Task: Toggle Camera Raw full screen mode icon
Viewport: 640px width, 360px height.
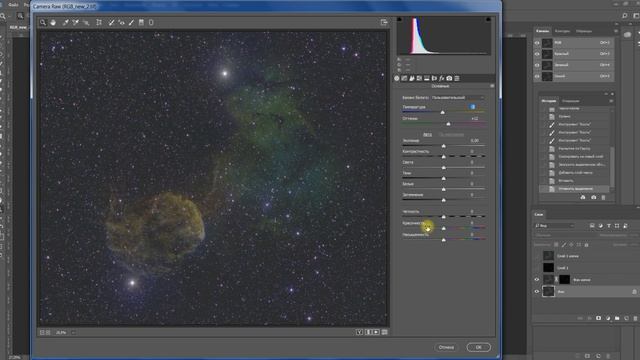Action: (384, 22)
